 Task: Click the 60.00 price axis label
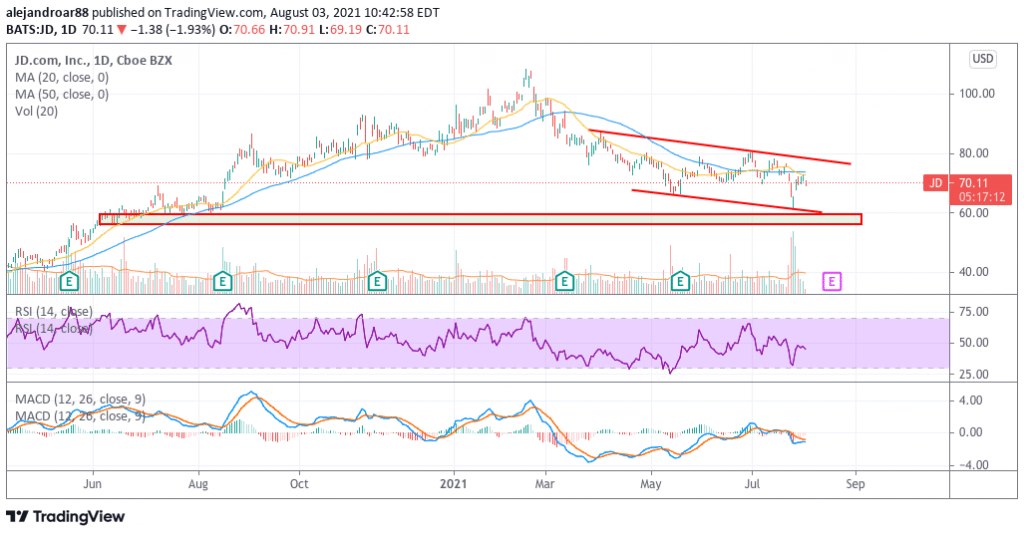tap(973, 213)
